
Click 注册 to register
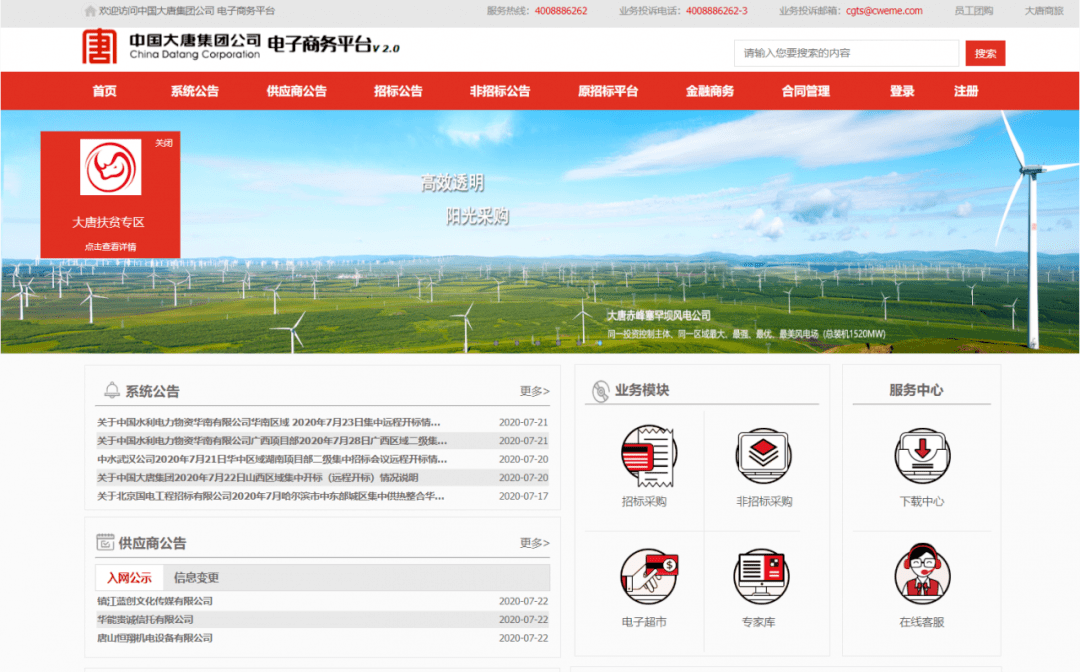pyautogui.click(x=966, y=91)
